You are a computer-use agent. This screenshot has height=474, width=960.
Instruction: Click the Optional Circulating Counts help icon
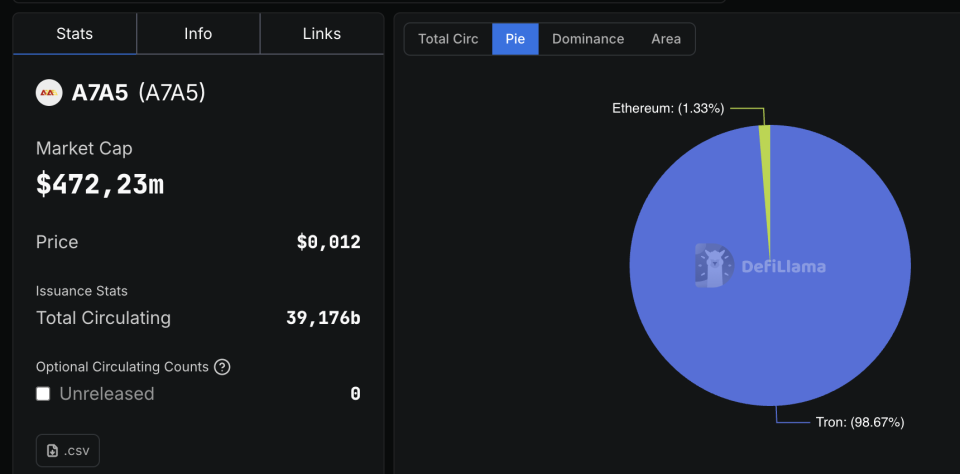coord(222,367)
